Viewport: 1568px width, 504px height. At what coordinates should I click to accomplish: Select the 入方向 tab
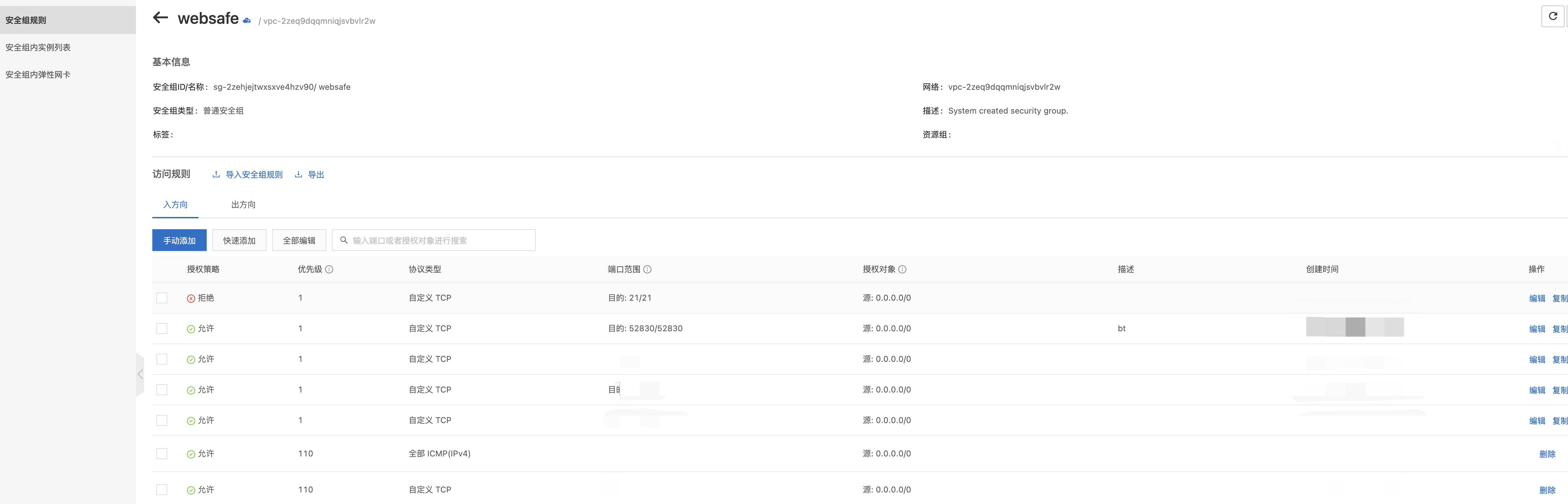tap(175, 204)
